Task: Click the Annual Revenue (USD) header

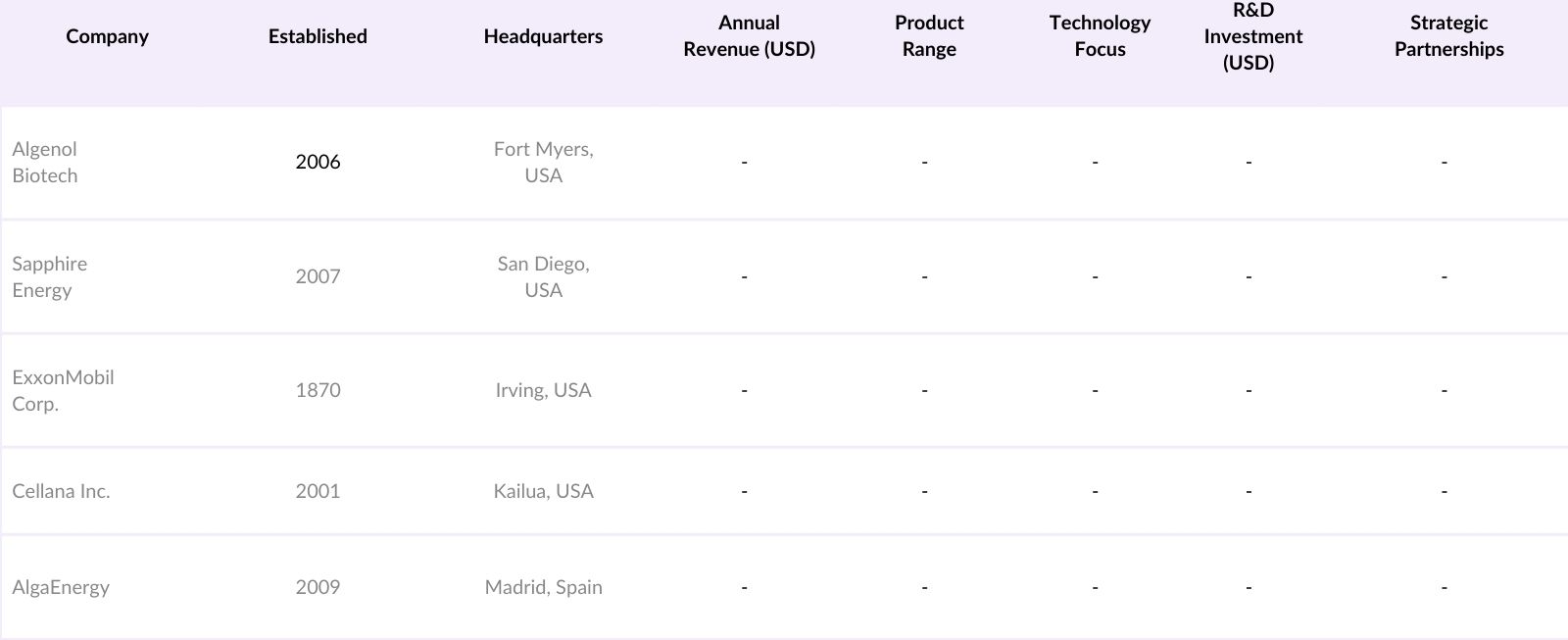Action: click(749, 36)
